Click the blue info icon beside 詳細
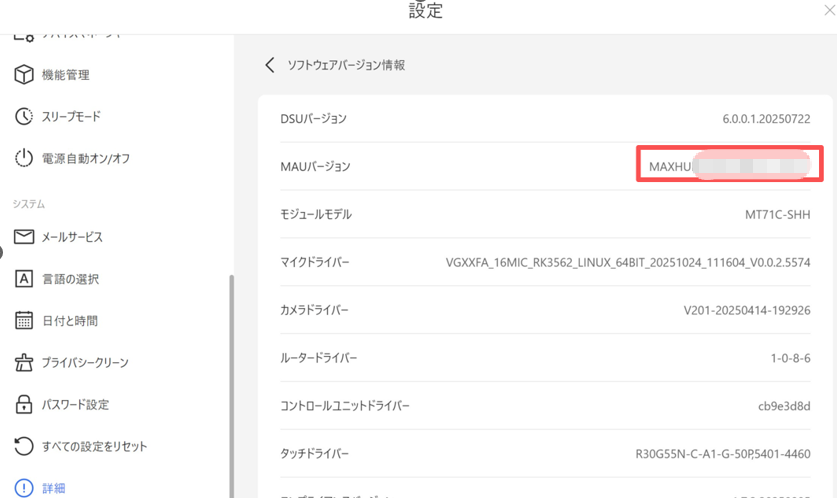 23,488
